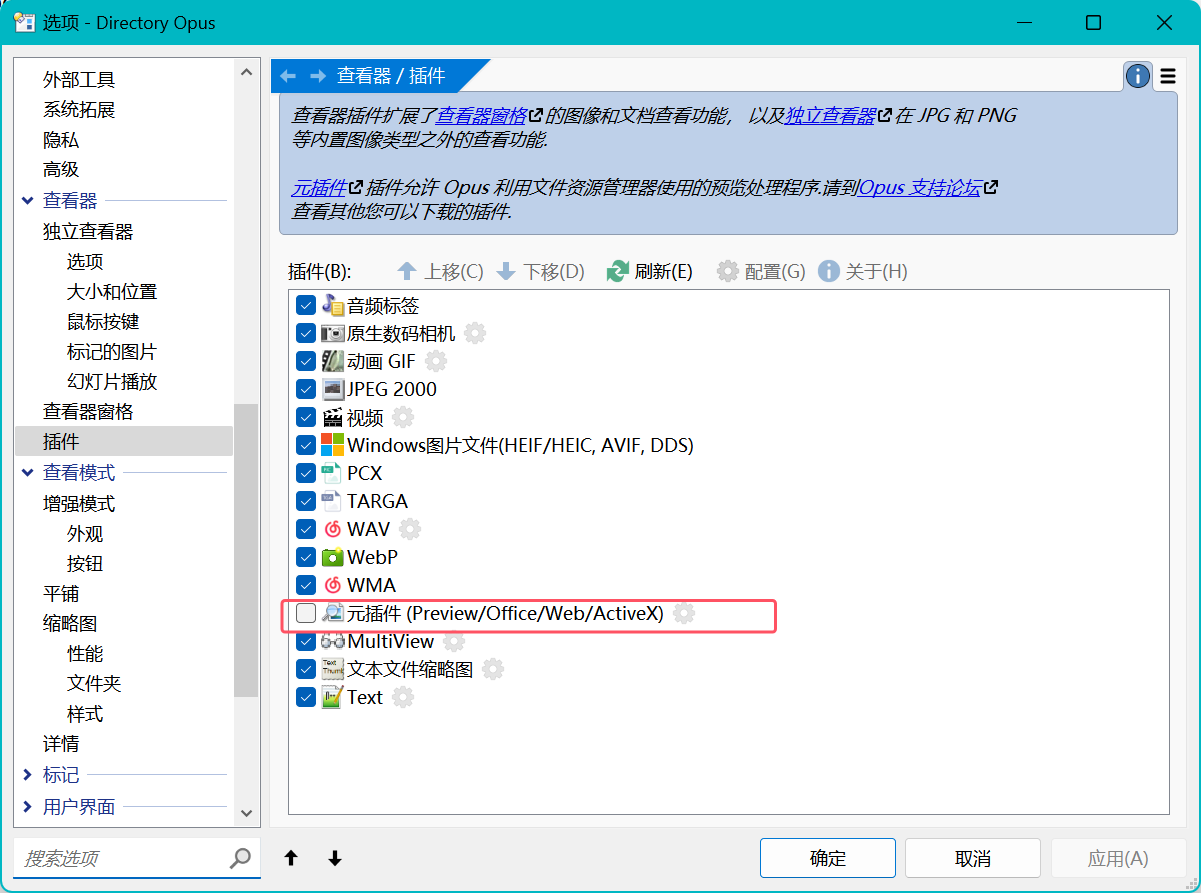Click the 上移(C) move up toolbar button
This screenshot has width=1201, height=893.
click(x=440, y=271)
